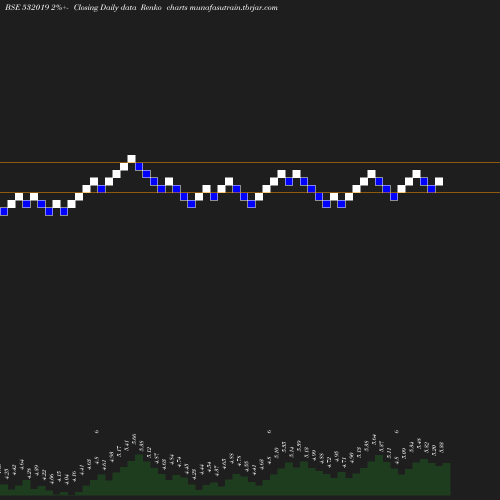This screenshot has height=500, width=500.
Task: Click the '4.04' value label
Action: 66,480
